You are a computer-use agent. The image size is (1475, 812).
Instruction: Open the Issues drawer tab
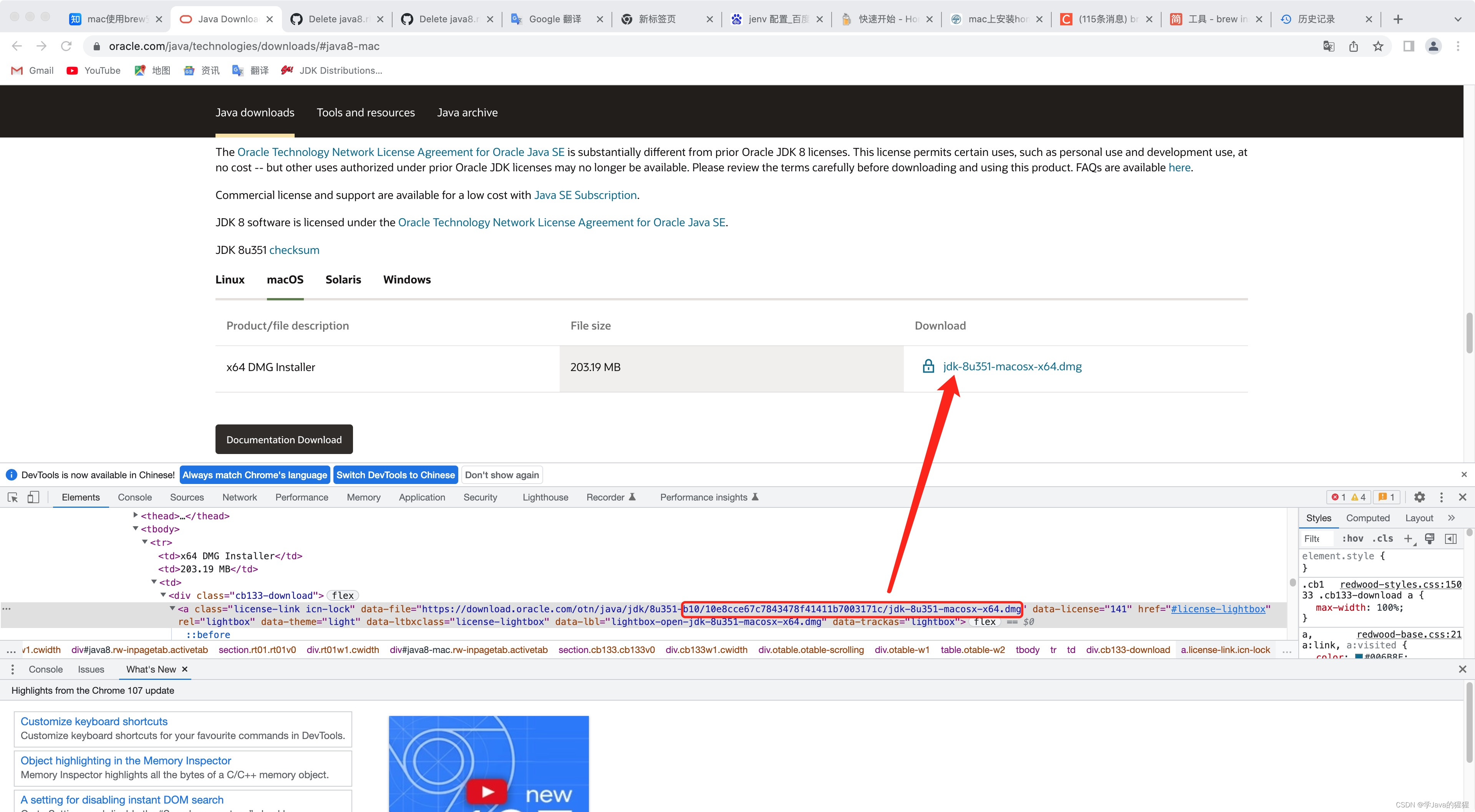click(91, 669)
